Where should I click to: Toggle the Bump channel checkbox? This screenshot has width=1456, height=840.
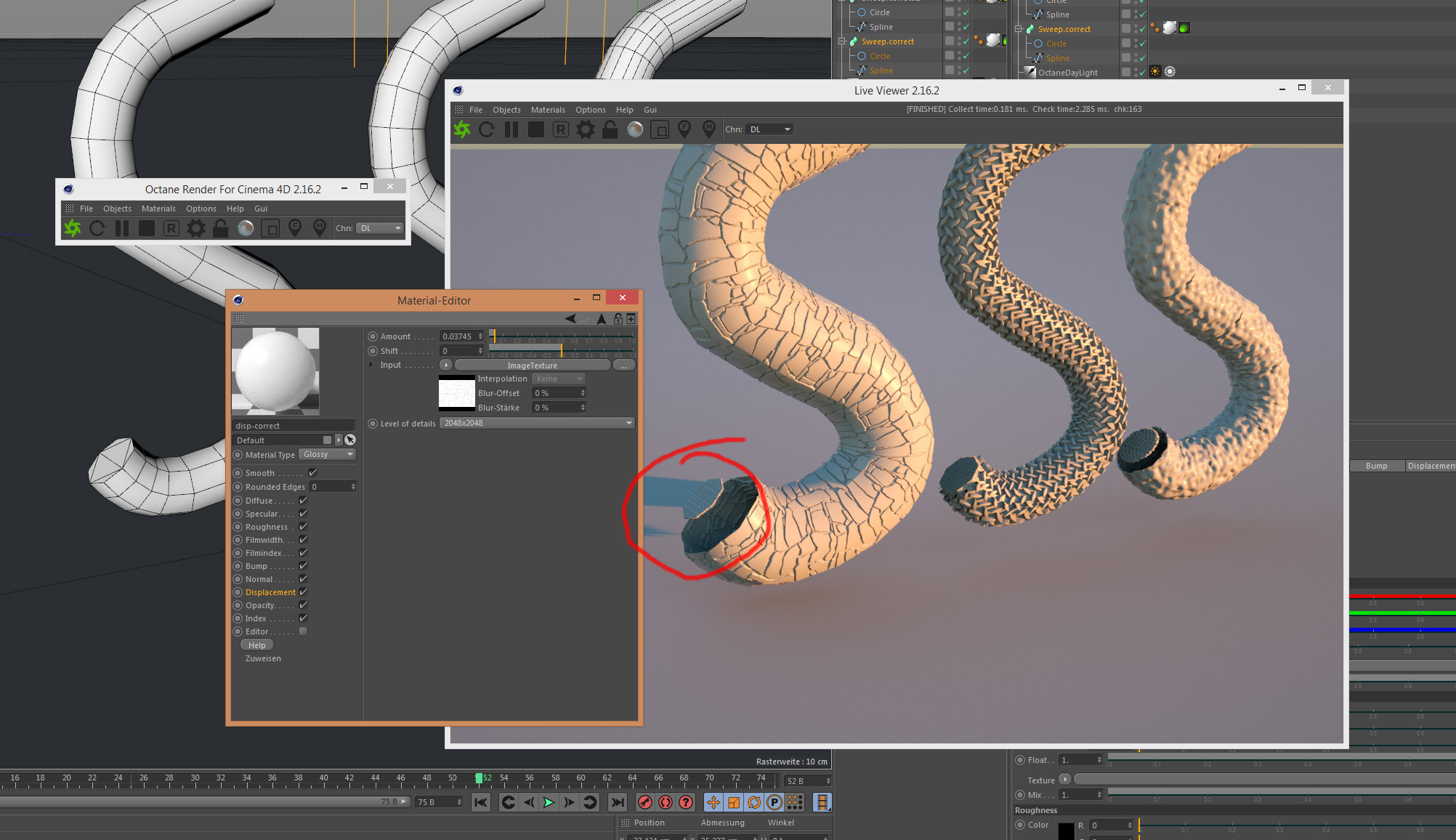tap(304, 566)
